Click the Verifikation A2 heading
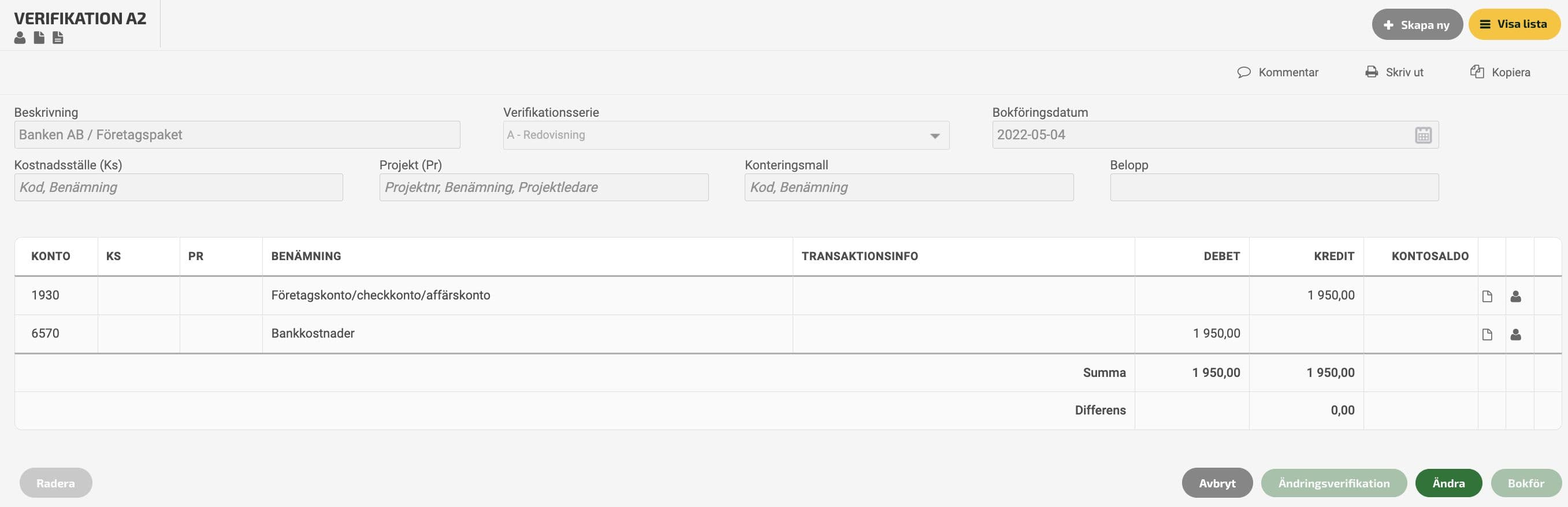 click(x=80, y=18)
